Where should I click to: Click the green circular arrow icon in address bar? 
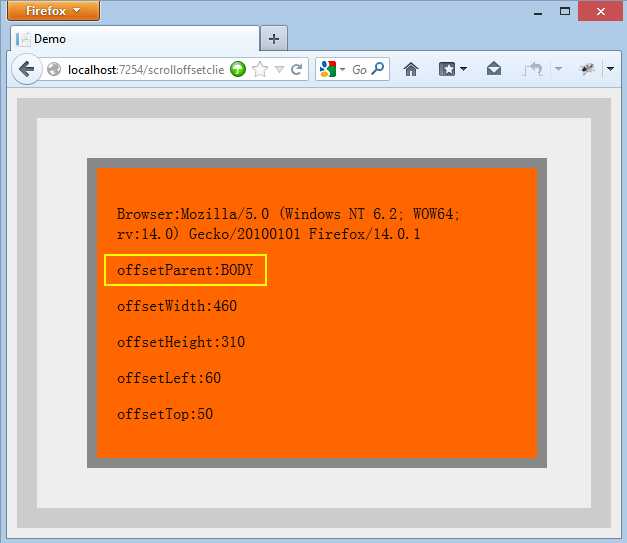coord(238,69)
